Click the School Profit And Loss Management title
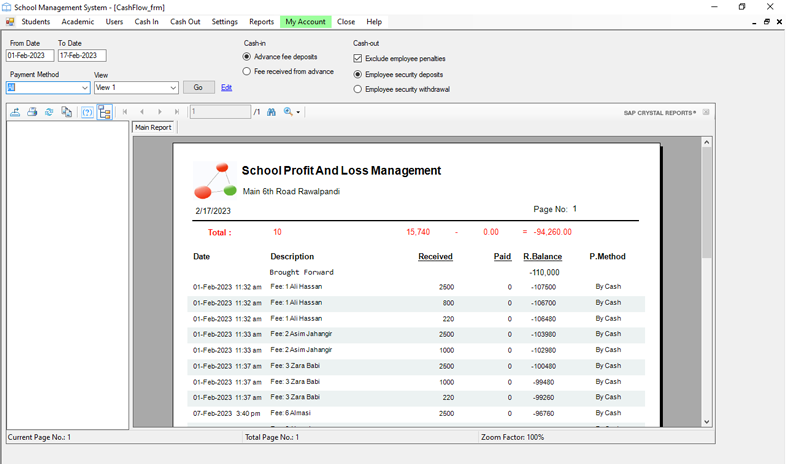 pos(341,170)
